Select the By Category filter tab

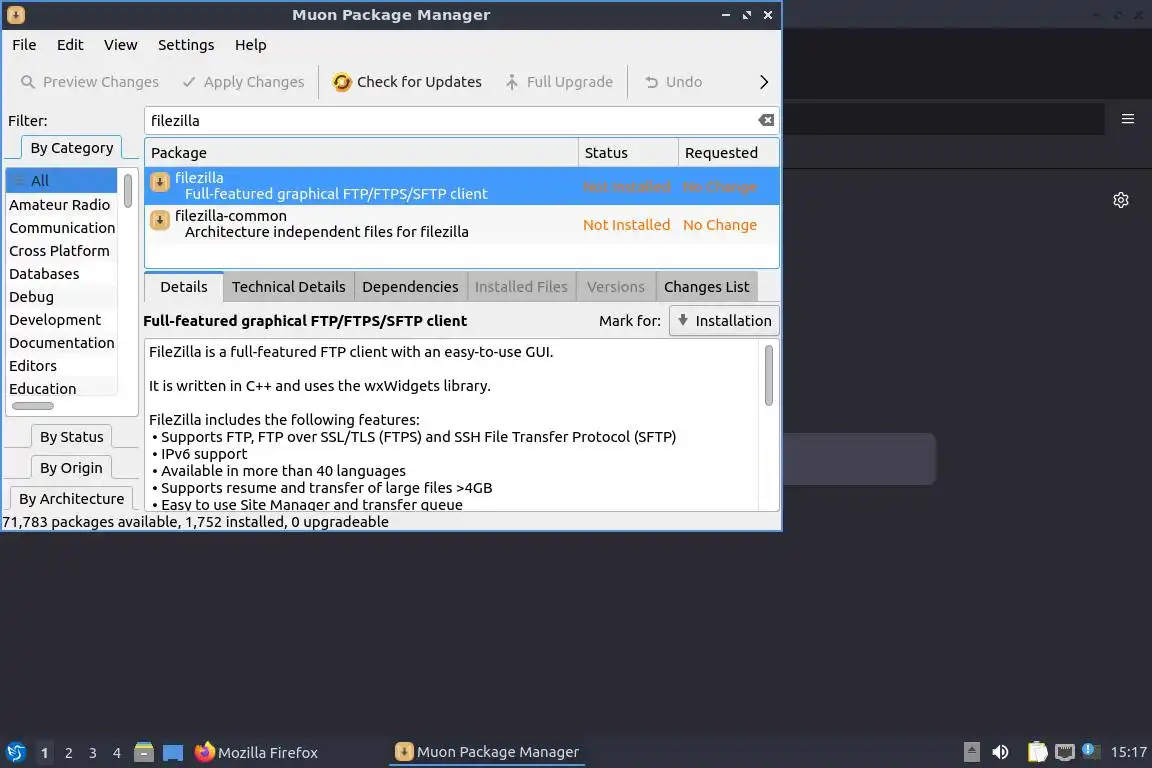pyautogui.click(x=71, y=148)
